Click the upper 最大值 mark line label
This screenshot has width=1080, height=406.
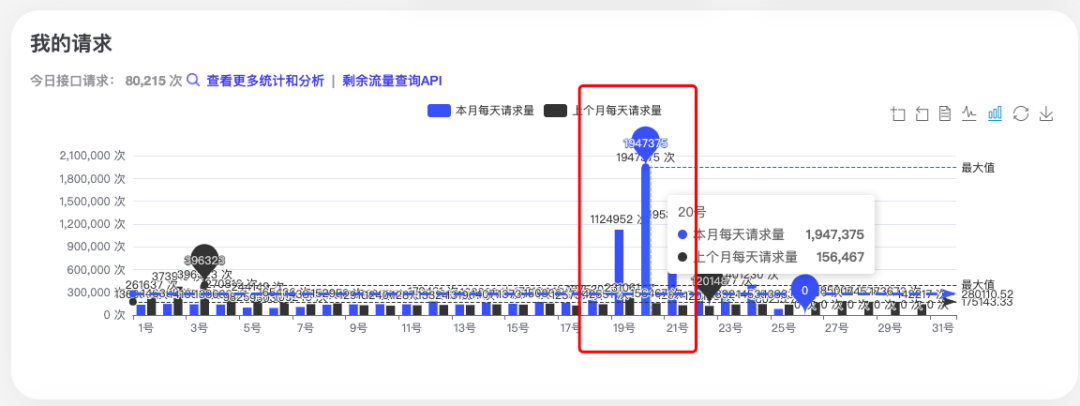[978, 168]
